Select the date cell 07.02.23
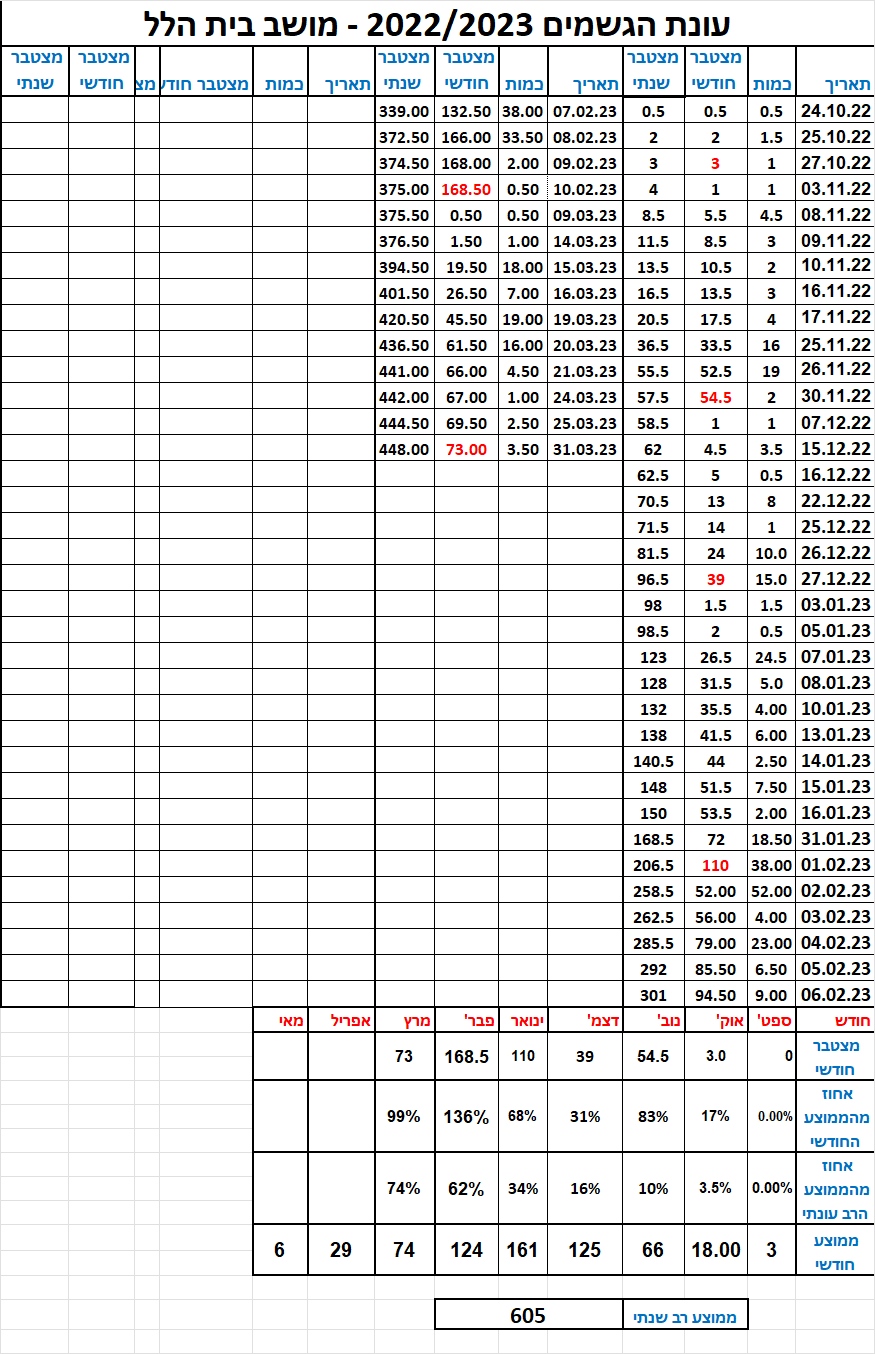The image size is (875, 1354). tap(584, 111)
